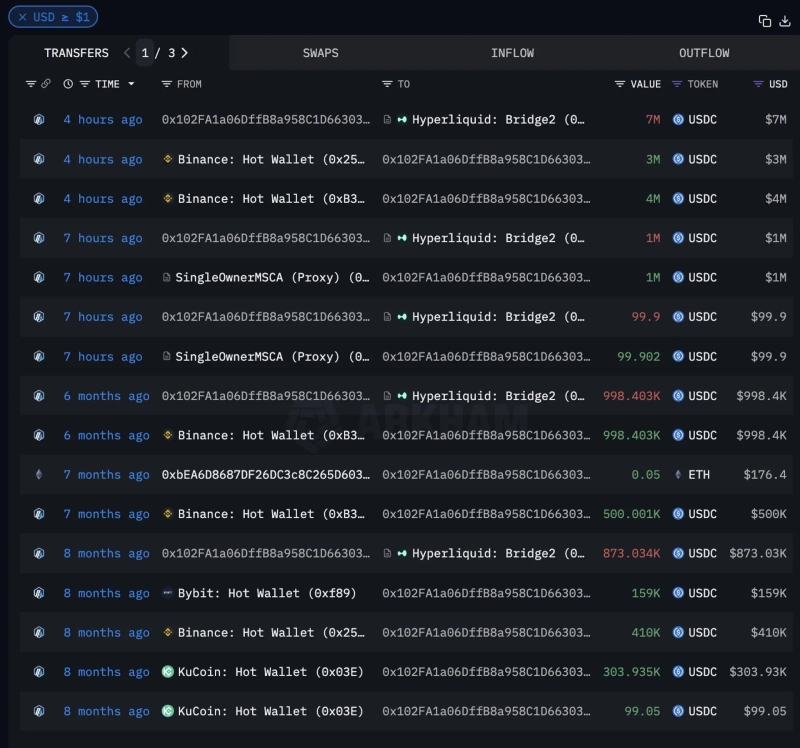Select the OUTFLOW tab

704,53
